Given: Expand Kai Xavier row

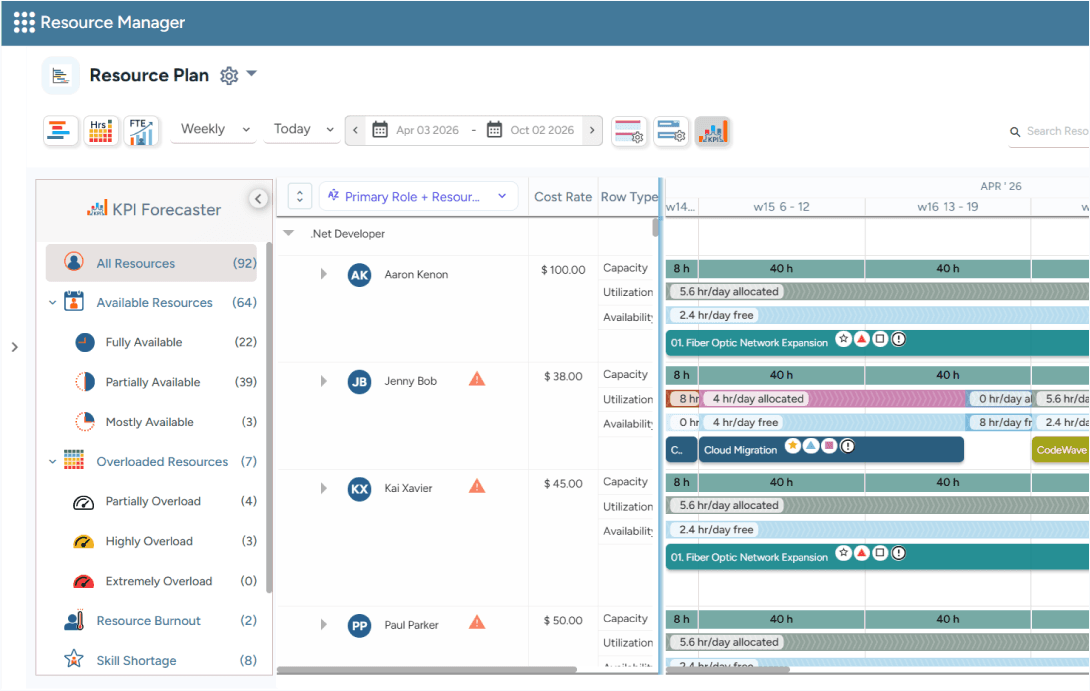Looking at the screenshot, I should point(323,488).
